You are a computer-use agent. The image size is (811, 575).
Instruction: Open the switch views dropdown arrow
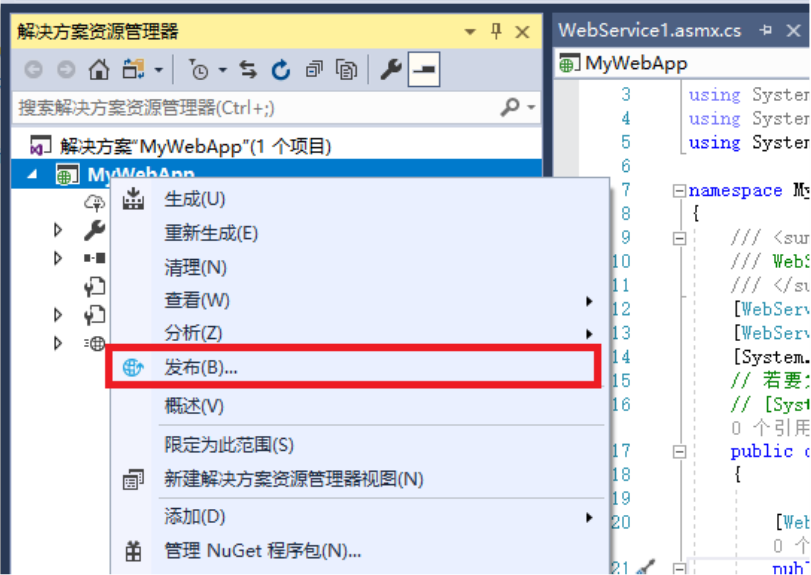159,70
